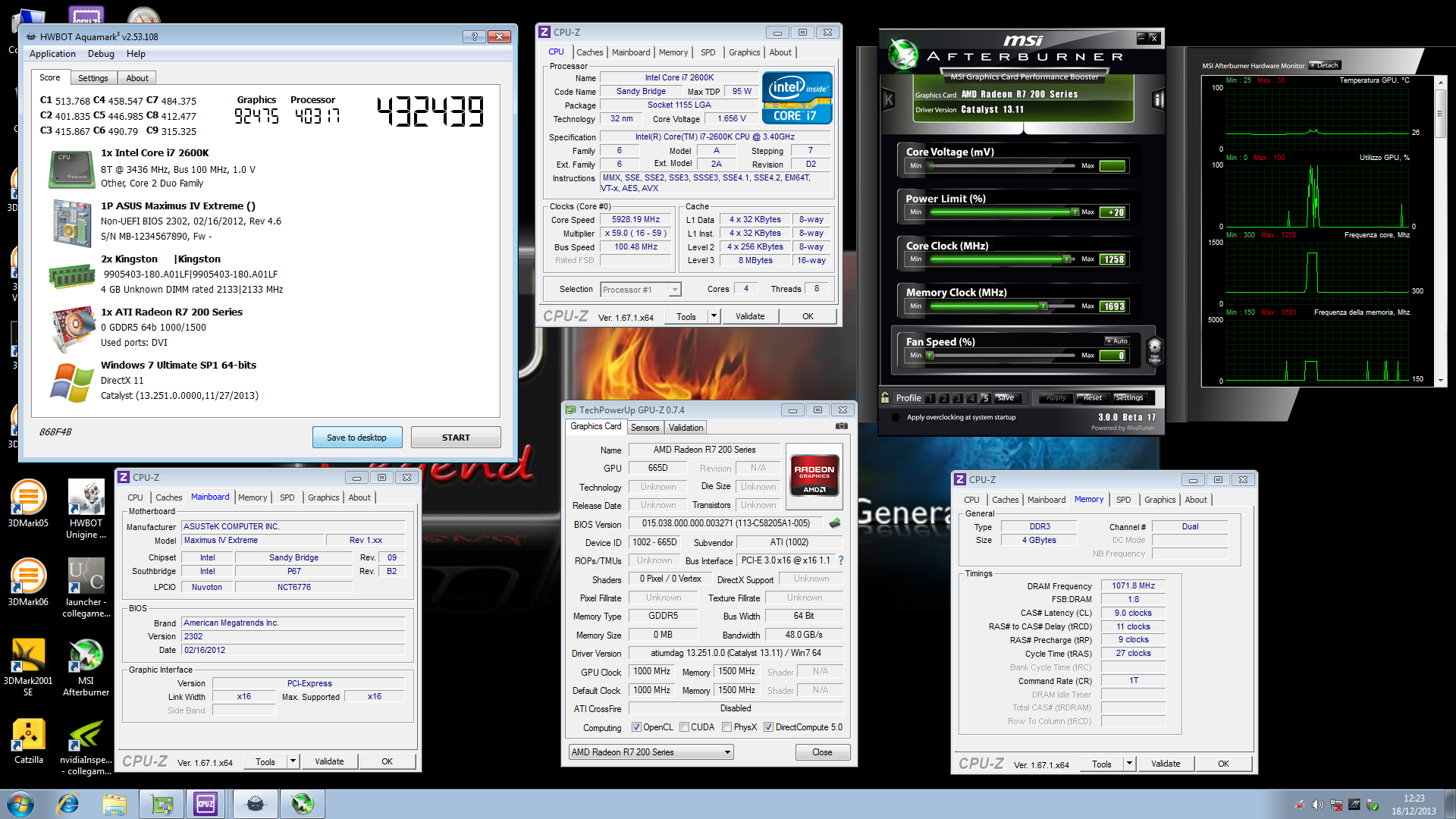1456x819 pixels.
Task: Click MSI Afterburner dragon logo
Action: (x=902, y=53)
